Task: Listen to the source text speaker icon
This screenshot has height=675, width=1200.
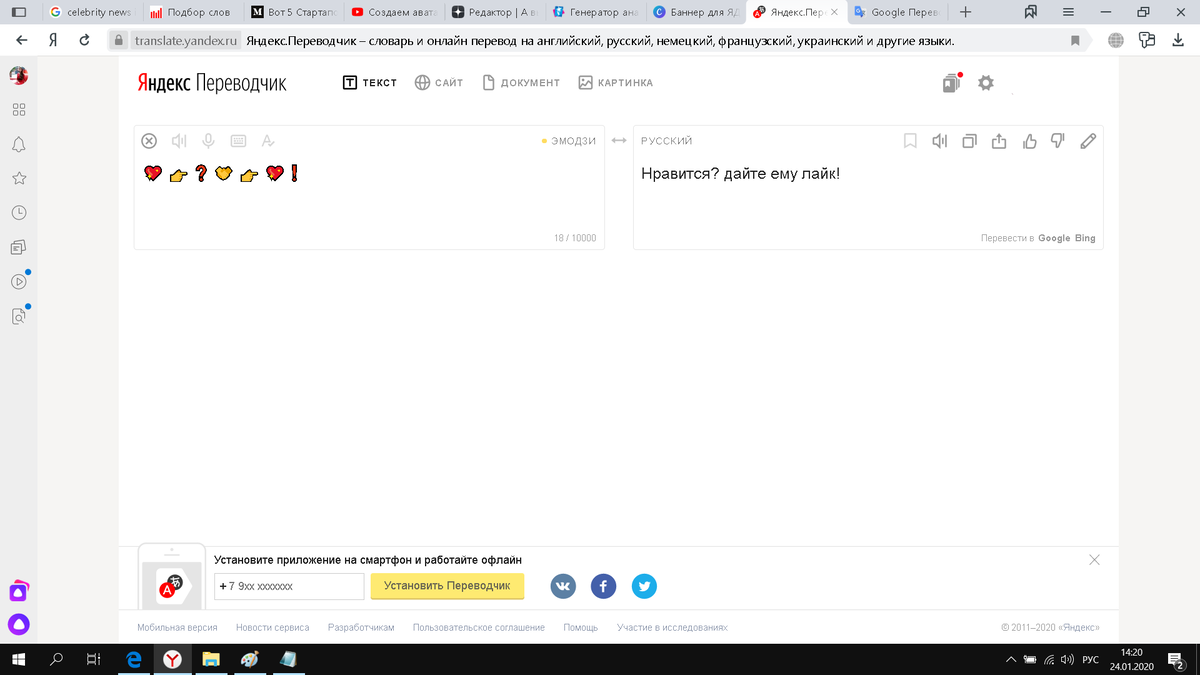Action: tap(179, 141)
